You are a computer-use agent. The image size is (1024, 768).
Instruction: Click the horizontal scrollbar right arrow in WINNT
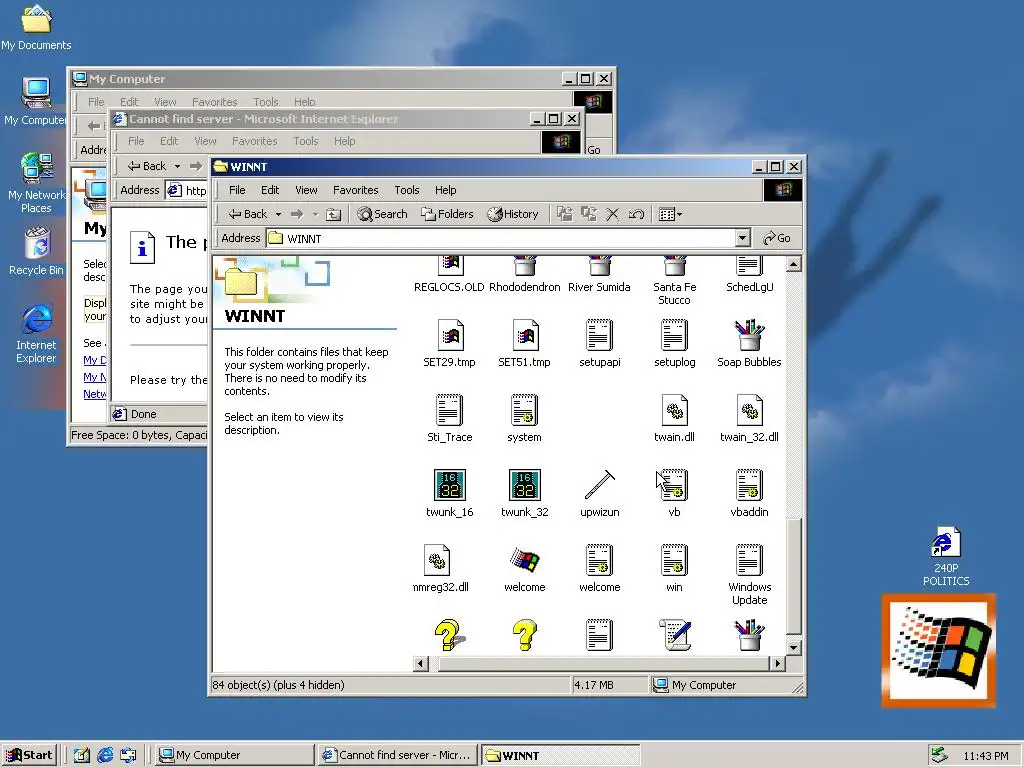point(777,664)
